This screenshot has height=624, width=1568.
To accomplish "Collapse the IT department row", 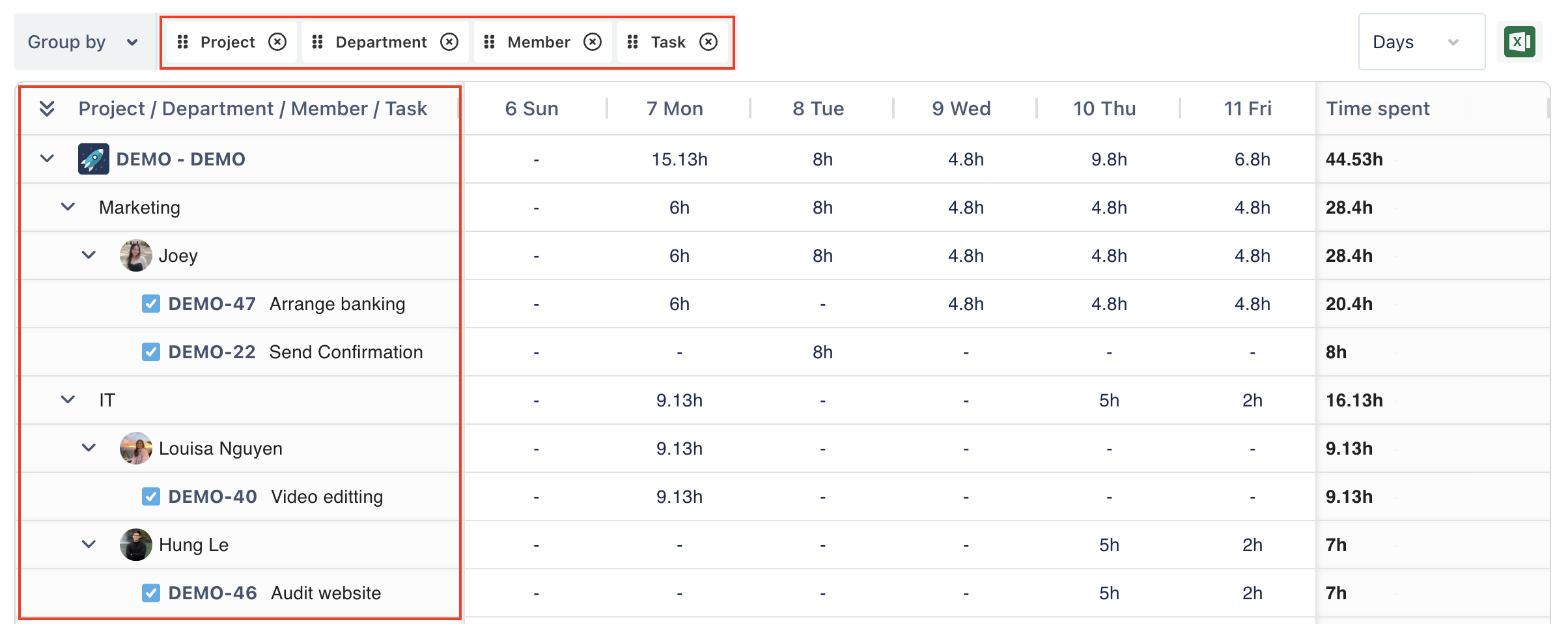I will pyautogui.click(x=68, y=400).
